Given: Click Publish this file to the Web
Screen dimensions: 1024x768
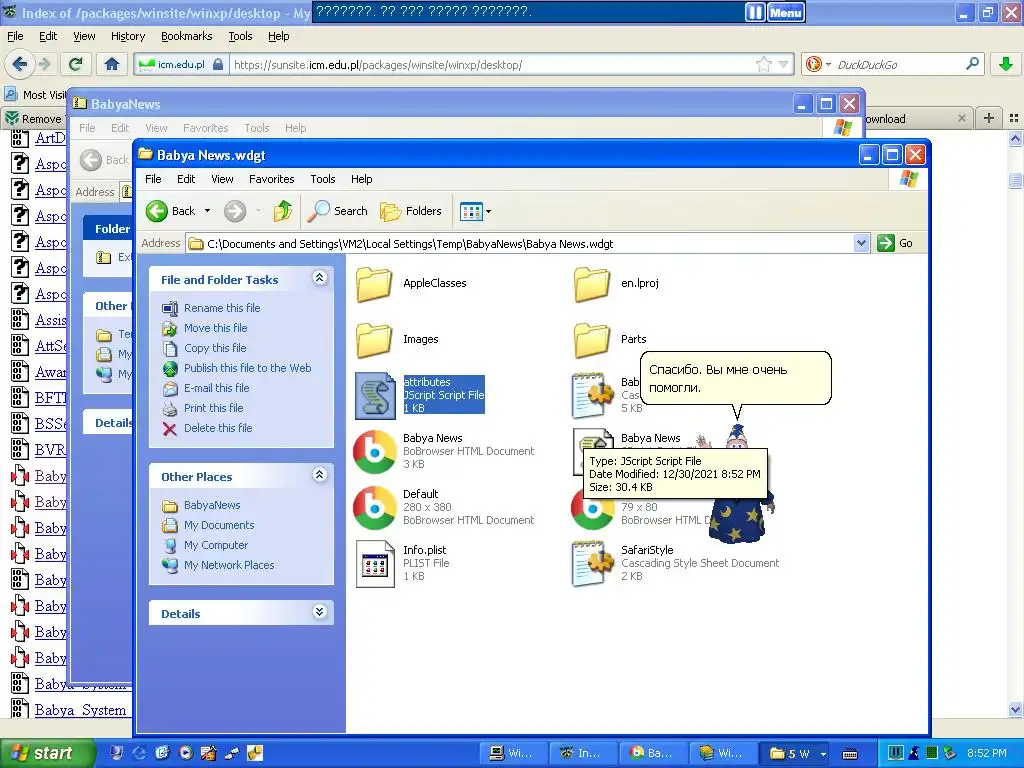Looking at the screenshot, I should pyautogui.click(x=248, y=368).
